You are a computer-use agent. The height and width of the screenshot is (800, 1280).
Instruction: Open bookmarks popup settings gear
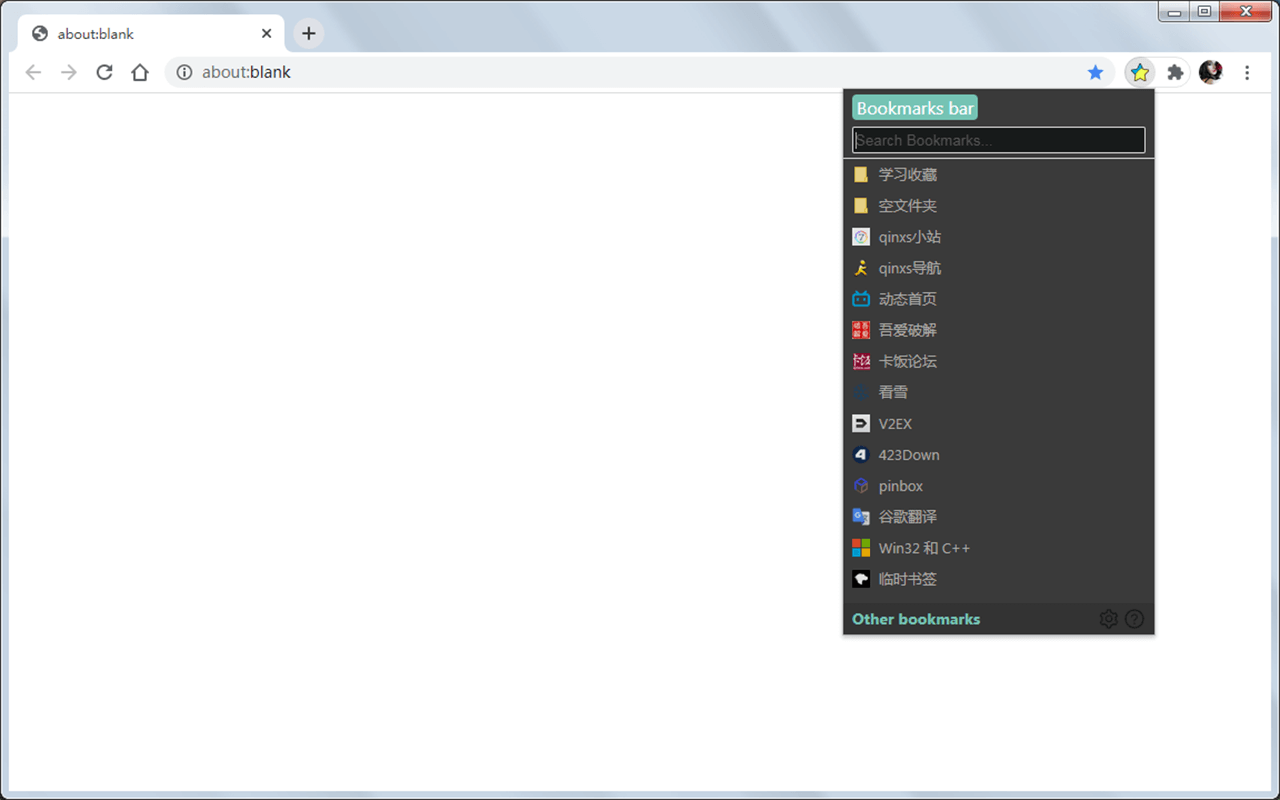[x=1108, y=619]
